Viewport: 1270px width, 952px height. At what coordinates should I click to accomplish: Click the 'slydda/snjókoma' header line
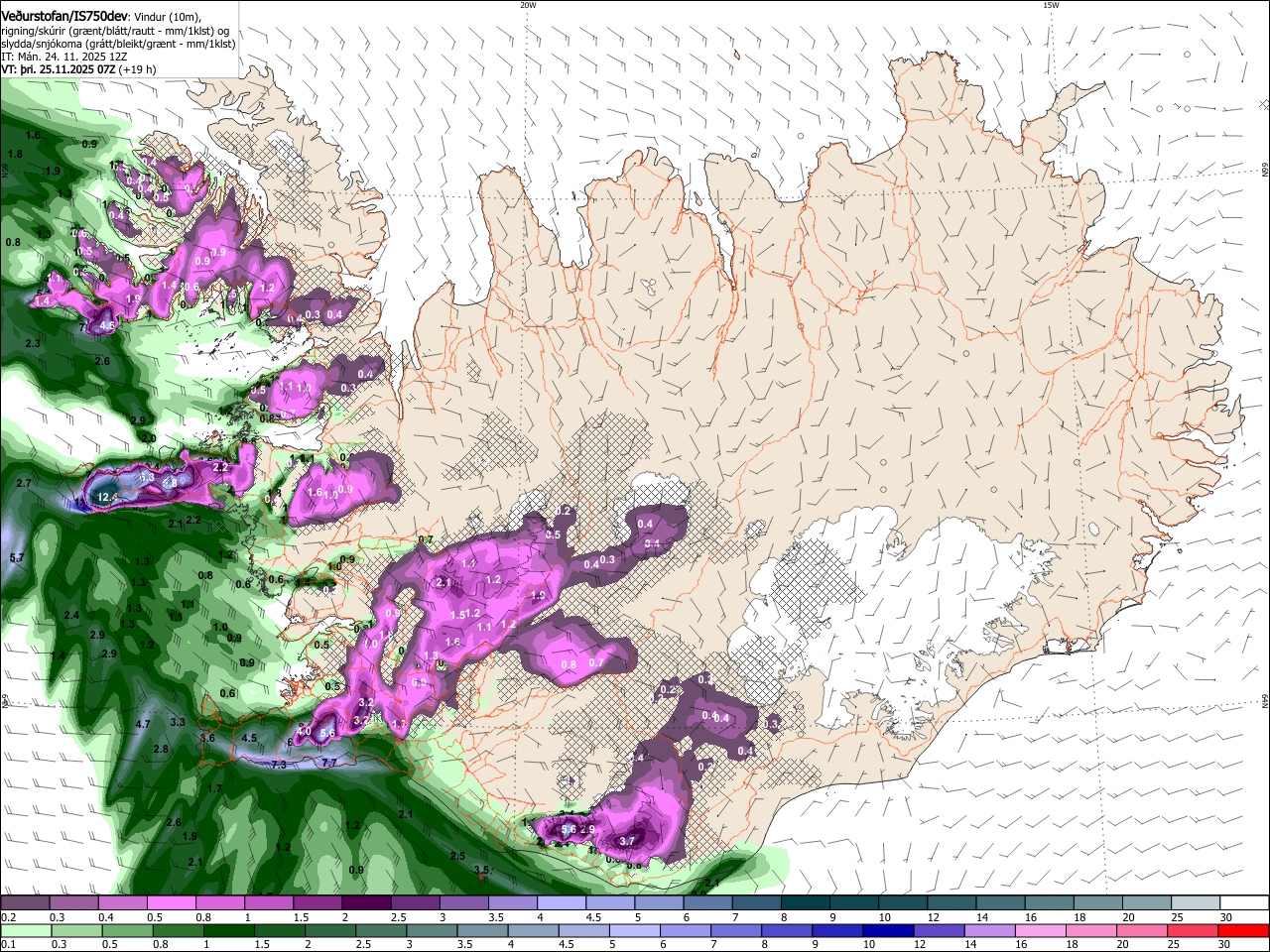118,44
